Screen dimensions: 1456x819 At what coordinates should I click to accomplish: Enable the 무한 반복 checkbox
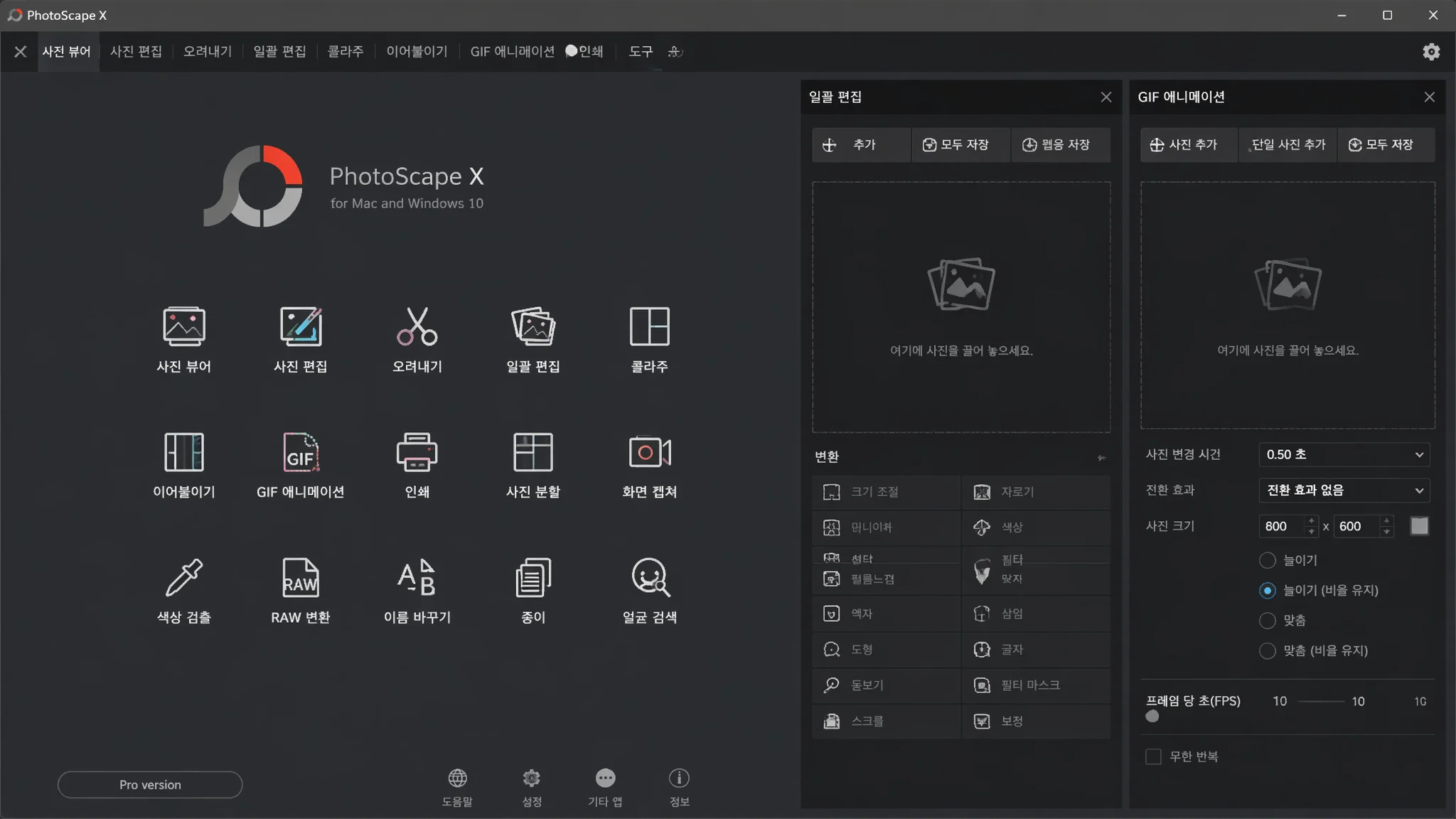[x=1153, y=756]
